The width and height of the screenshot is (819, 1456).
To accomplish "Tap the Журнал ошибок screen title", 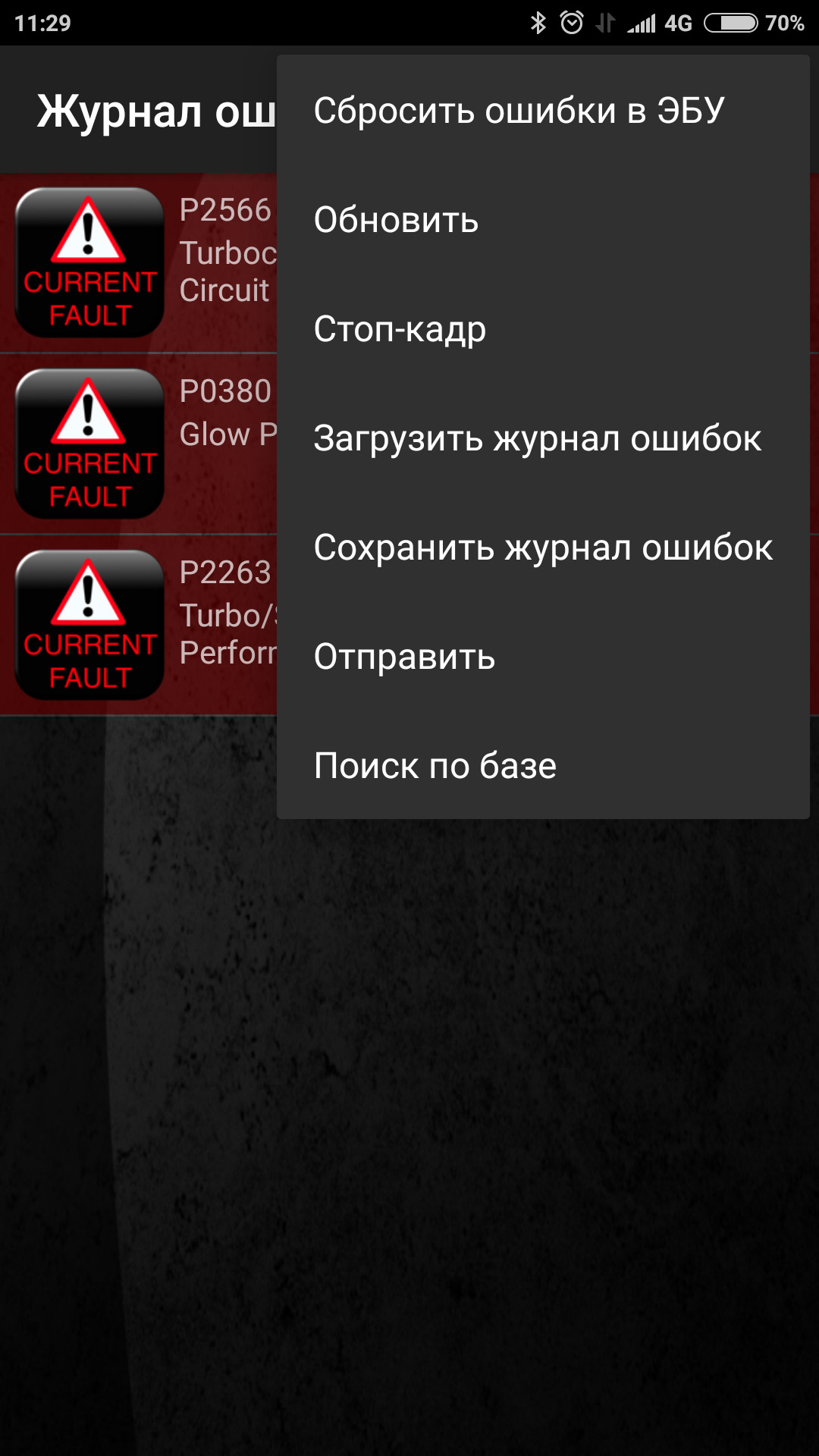I will [x=156, y=112].
